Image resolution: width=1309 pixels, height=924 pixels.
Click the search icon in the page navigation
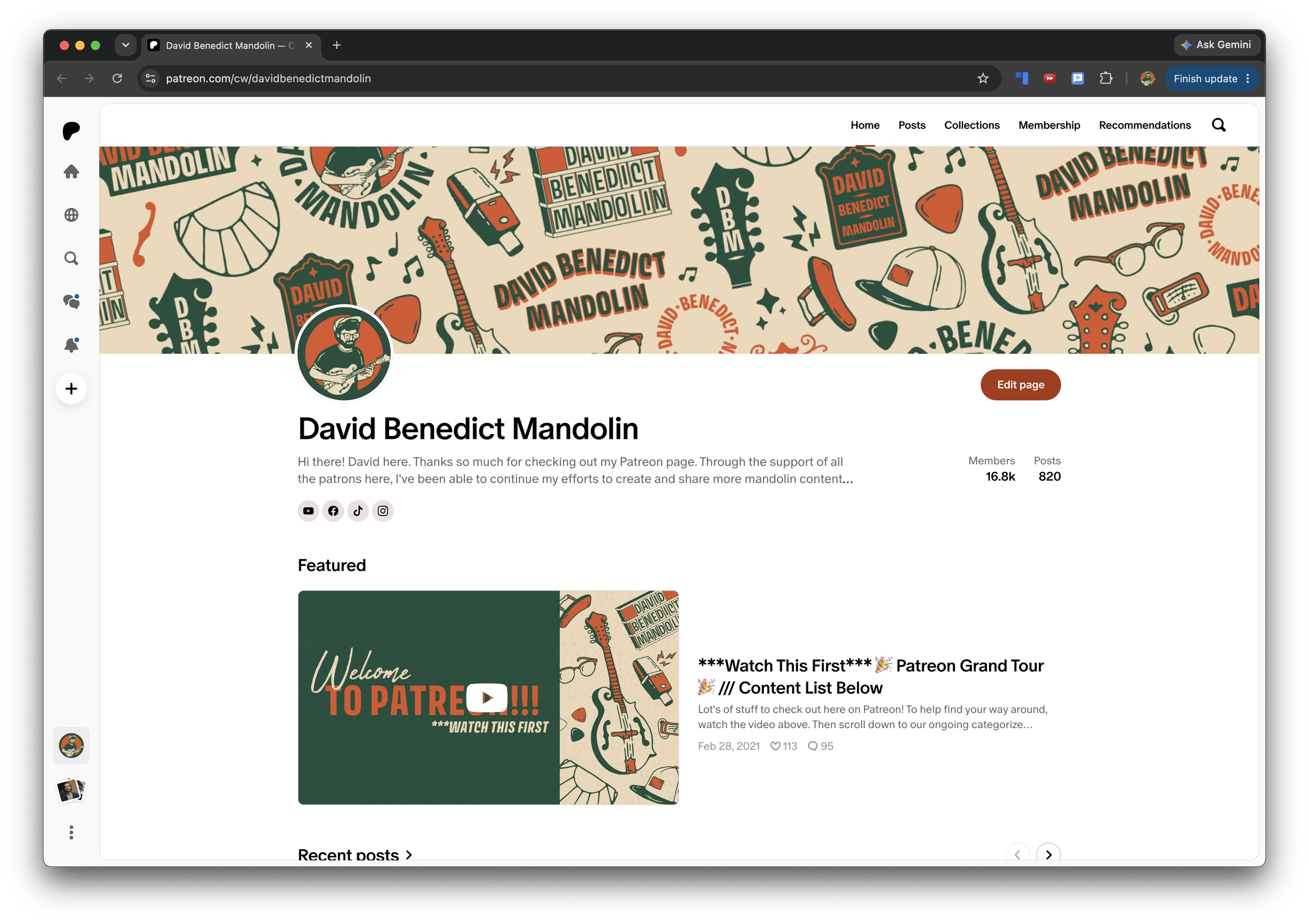click(1218, 125)
